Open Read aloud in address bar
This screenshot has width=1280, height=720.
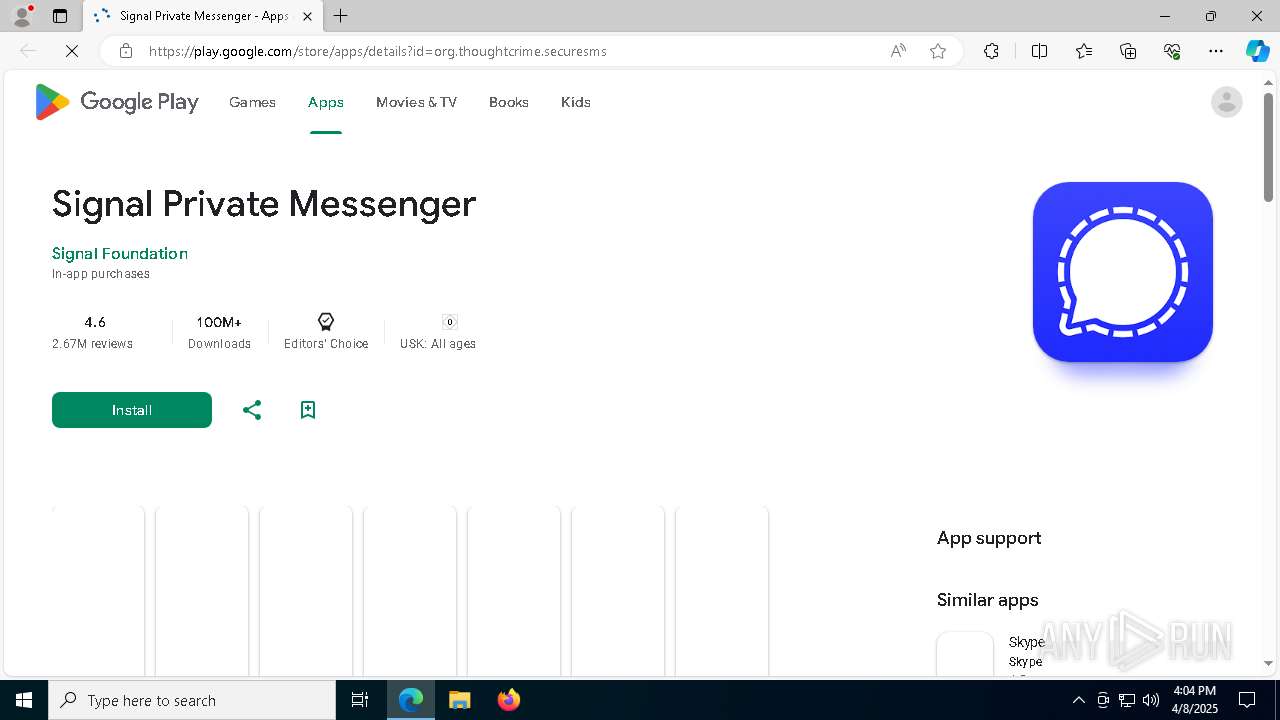tap(898, 51)
